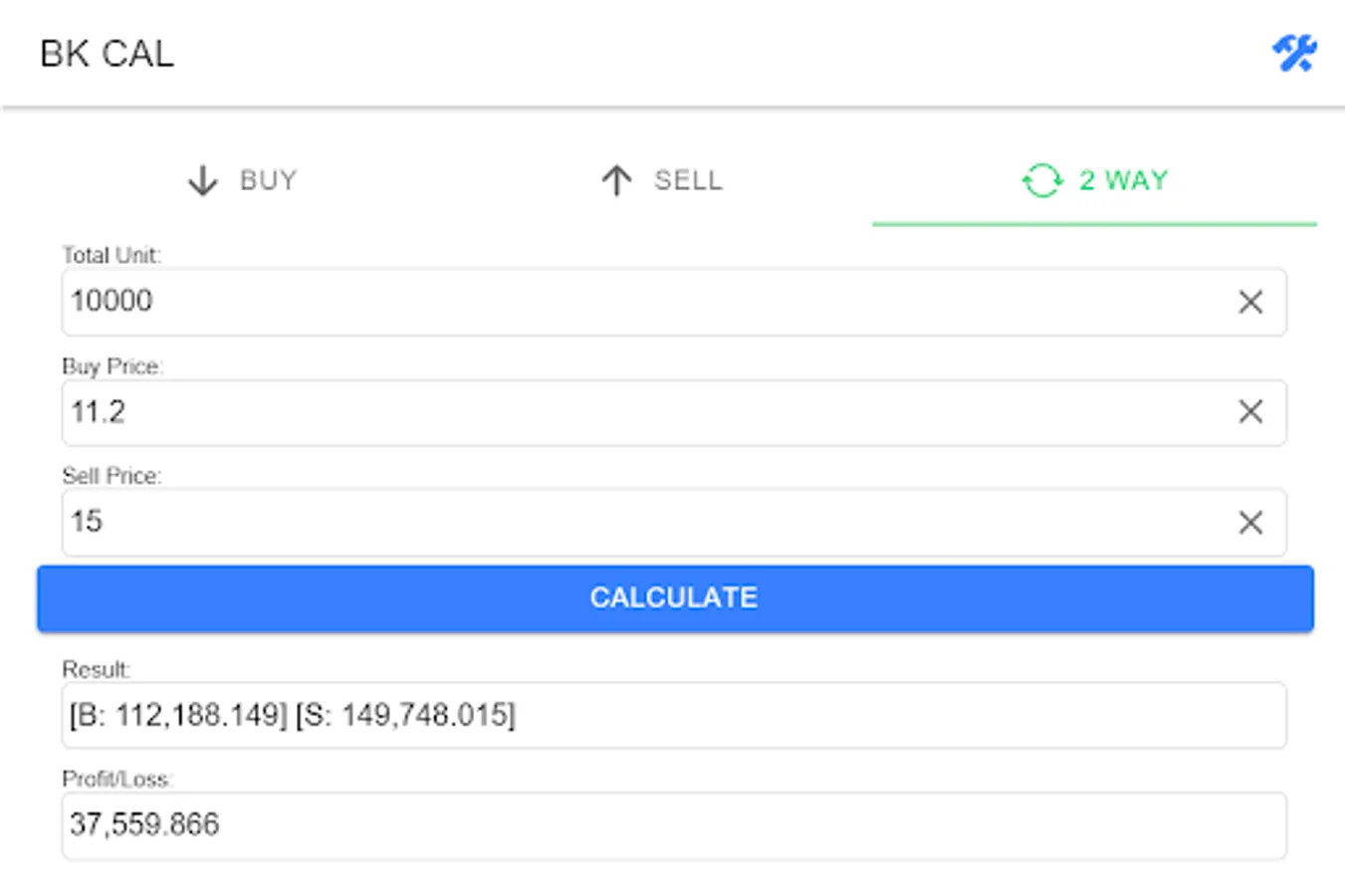1345x896 pixels.
Task: Click the Result output box
Action: 673,715
